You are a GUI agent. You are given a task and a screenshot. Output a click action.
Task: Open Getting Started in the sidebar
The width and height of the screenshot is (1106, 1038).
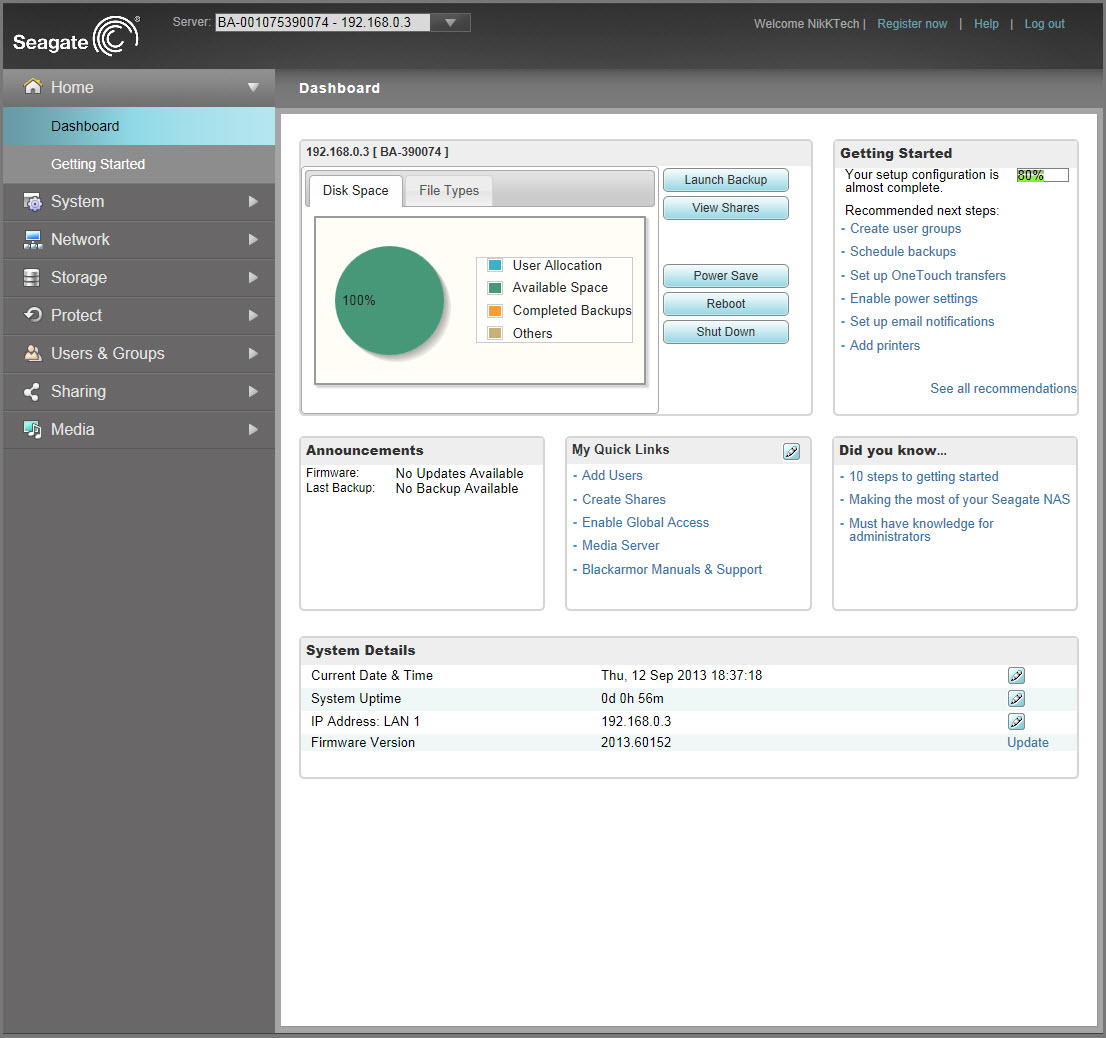coord(139,164)
